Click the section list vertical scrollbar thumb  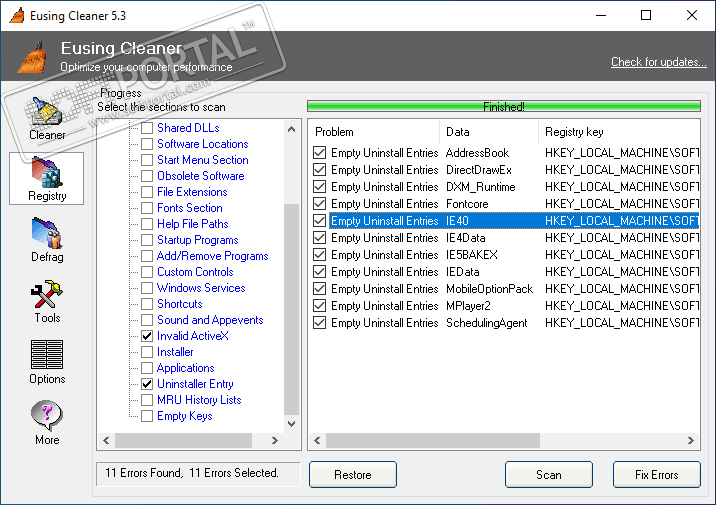point(291,310)
